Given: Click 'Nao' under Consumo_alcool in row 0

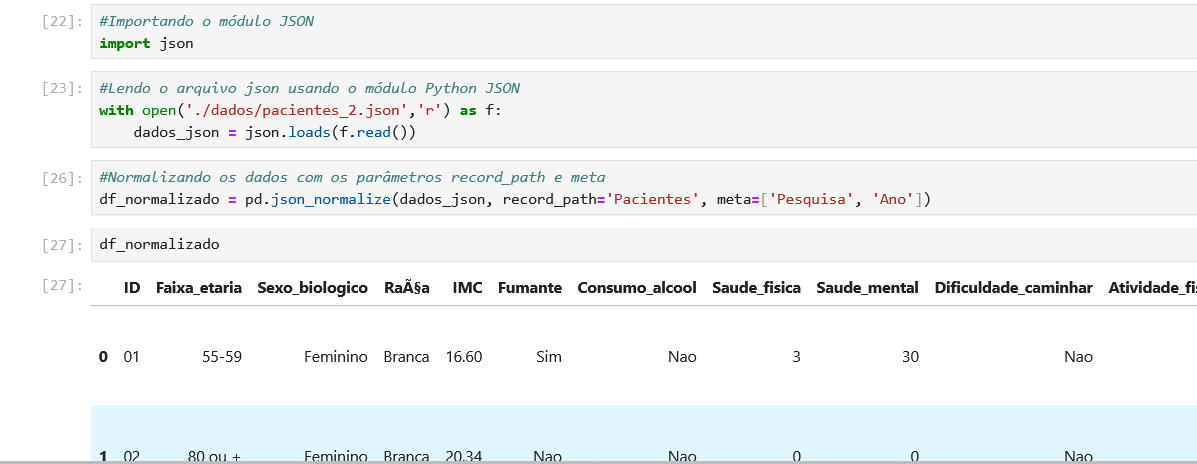Looking at the screenshot, I should pyautogui.click(x=682, y=356).
